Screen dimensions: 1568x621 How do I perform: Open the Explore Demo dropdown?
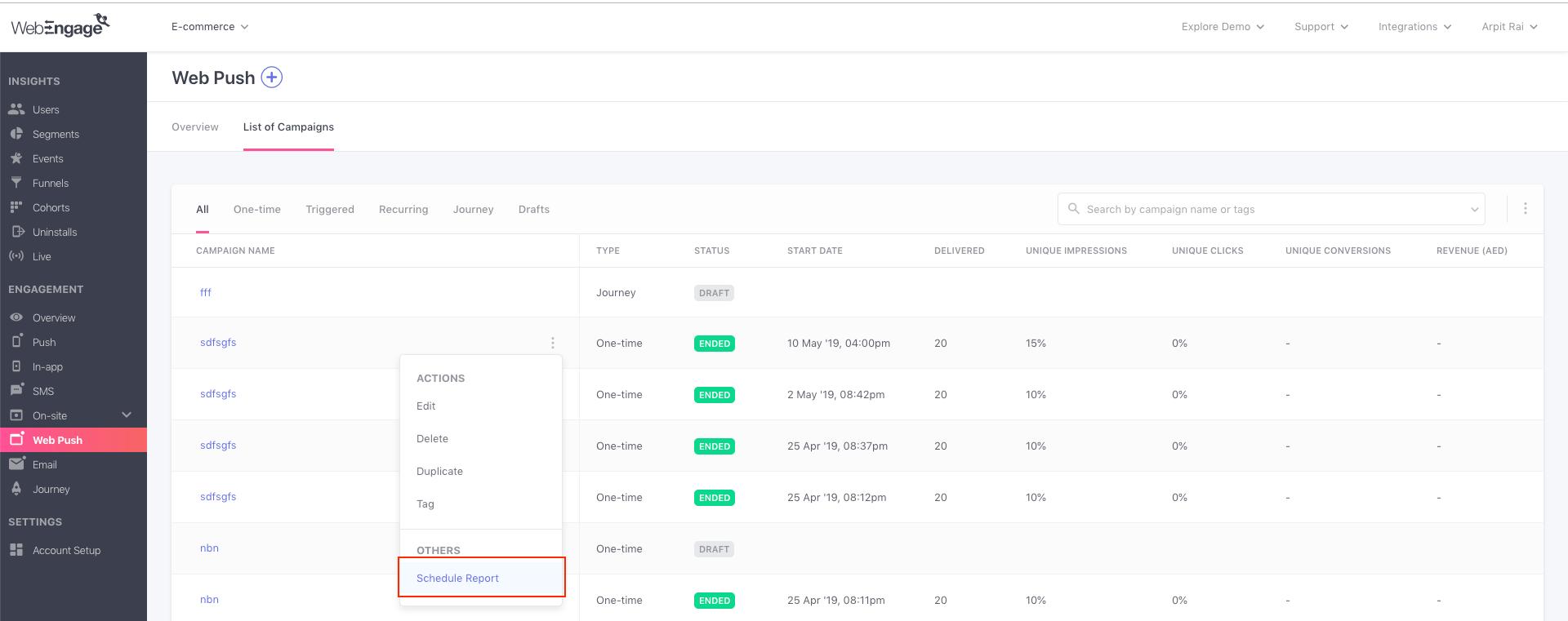tap(1223, 27)
